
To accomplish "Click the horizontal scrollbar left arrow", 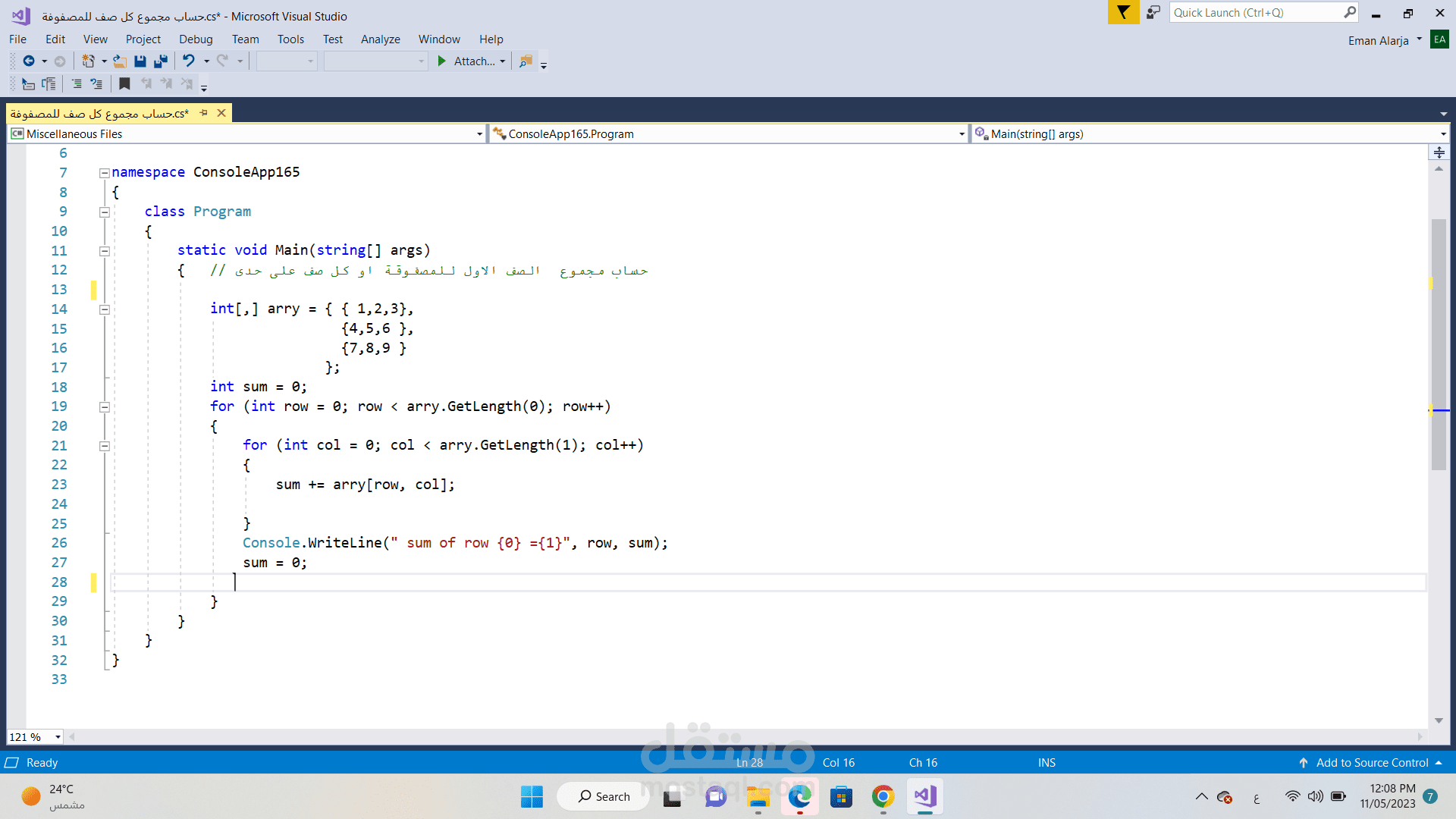I will pyautogui.click(x=72, y=736).
